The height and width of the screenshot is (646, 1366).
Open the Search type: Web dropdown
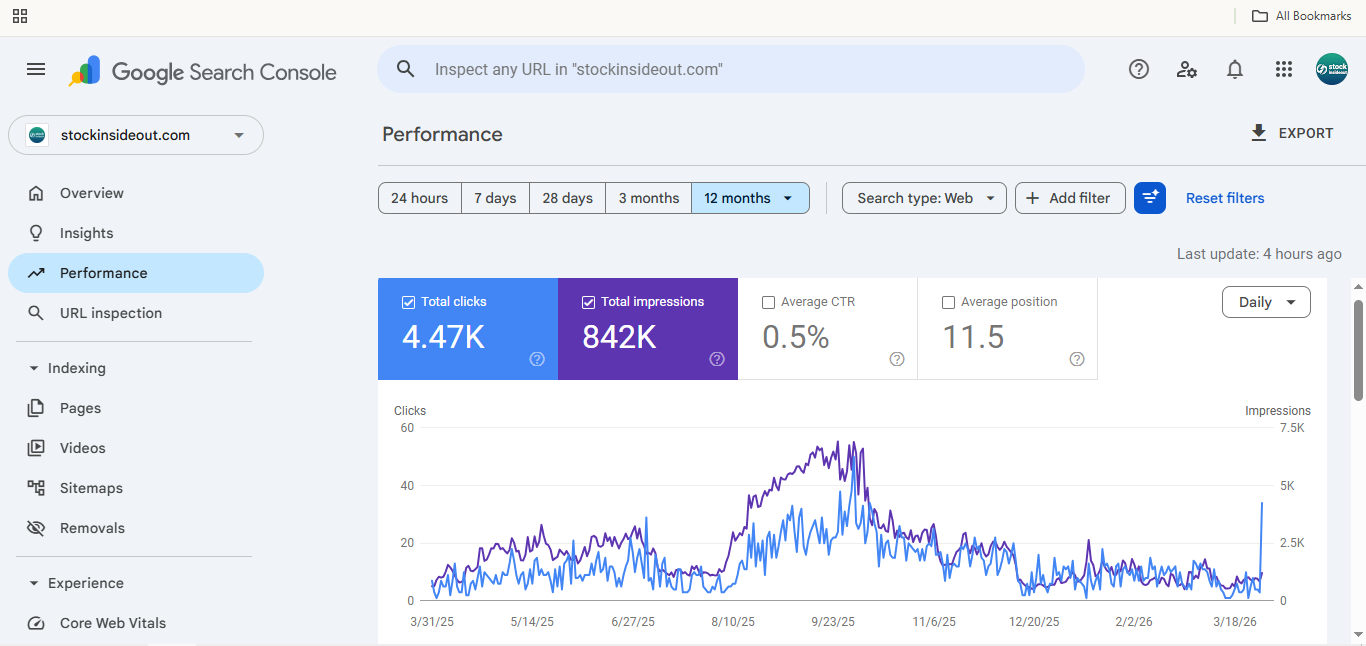click(922, 198)
